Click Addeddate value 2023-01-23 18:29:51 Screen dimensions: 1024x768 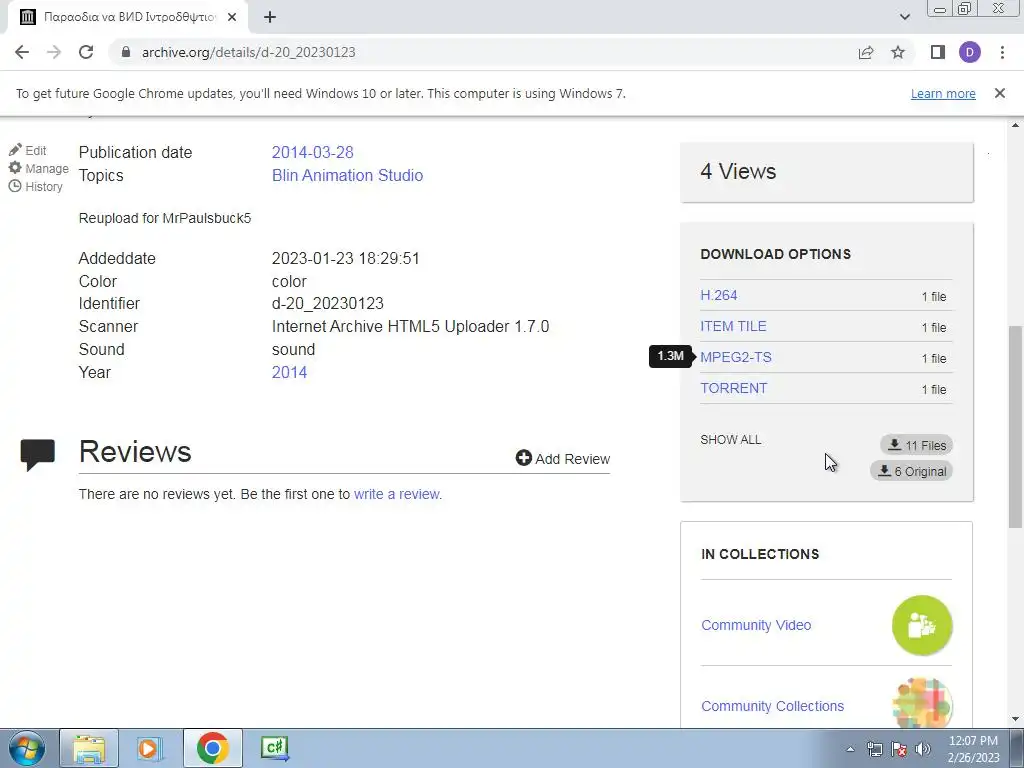(345, 259)
